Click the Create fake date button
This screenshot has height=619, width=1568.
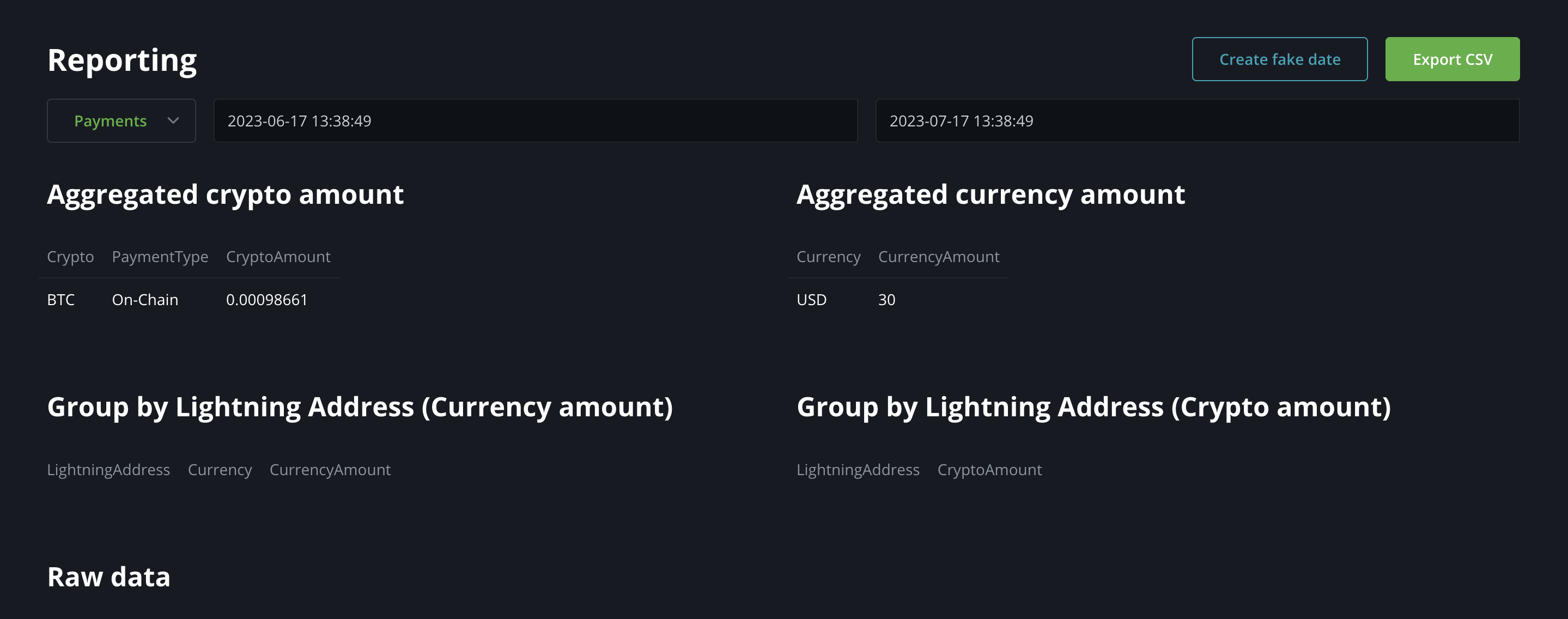[1279, 59]
